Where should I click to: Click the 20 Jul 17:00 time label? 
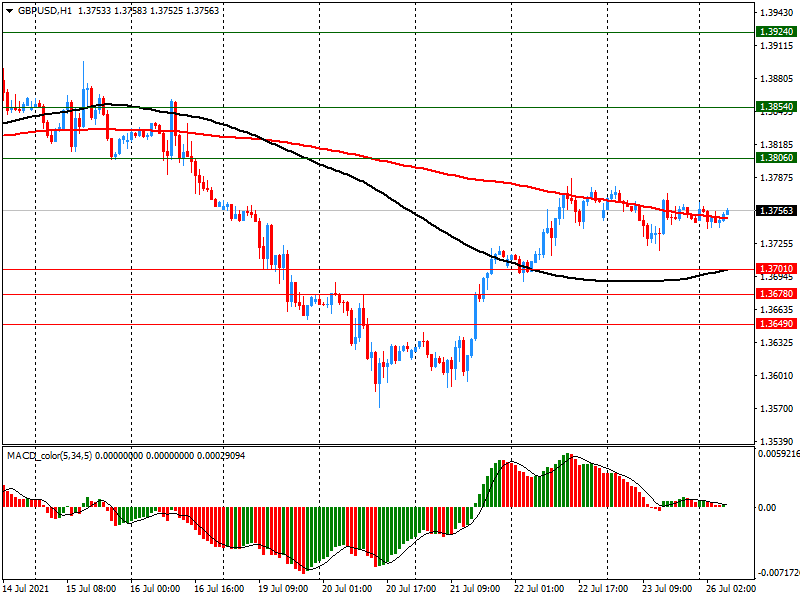[x=411, y=589]
